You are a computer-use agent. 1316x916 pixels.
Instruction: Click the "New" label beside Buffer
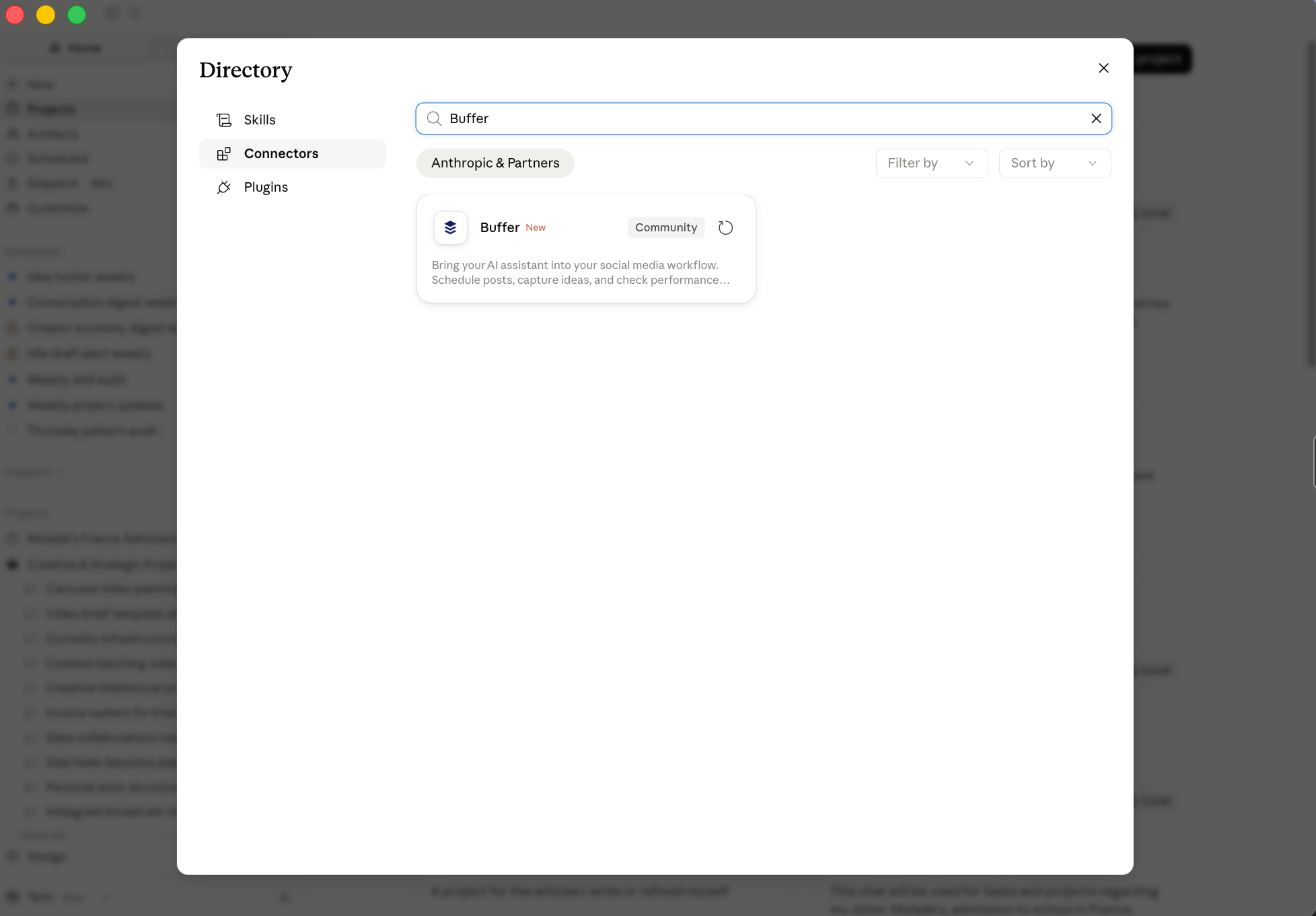point(536,228)
